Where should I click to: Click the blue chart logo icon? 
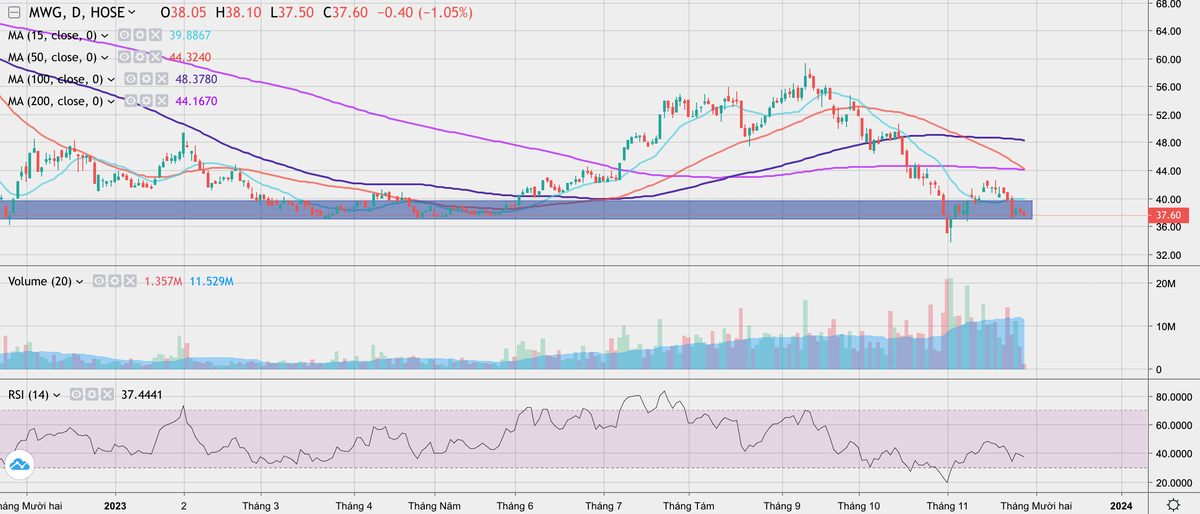(19, 464)
